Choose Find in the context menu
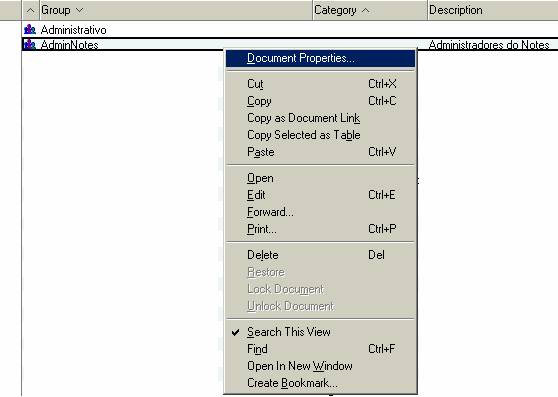The height and width of the screenshot is (397, 558). click(x=320, y=349)
